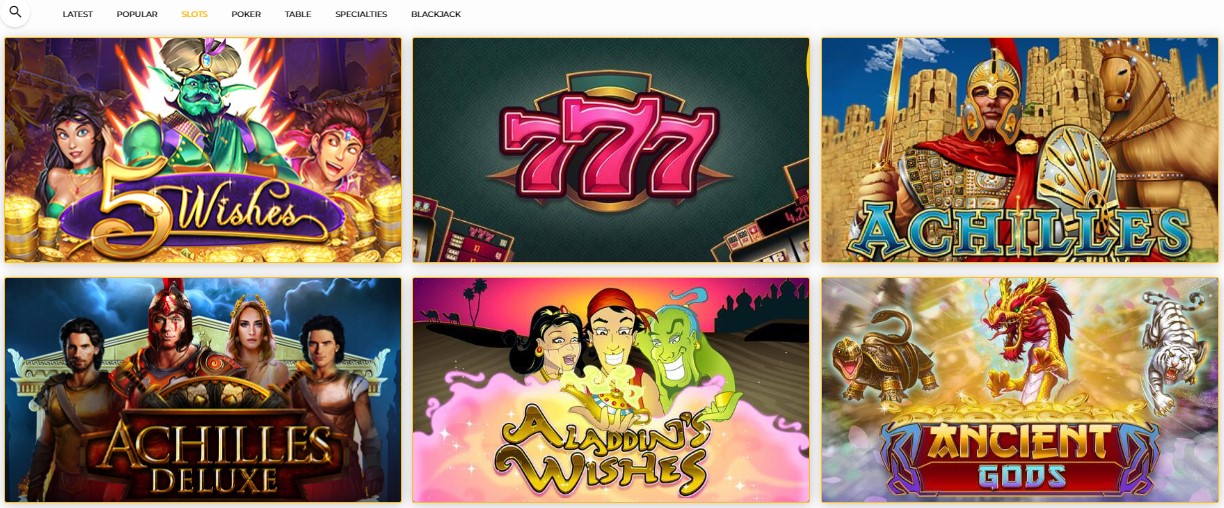Switch to the Latest tab
Image resolution: width=1224 pixels, height=508 pixels.
pyautogui.click(x=78, y=15)
